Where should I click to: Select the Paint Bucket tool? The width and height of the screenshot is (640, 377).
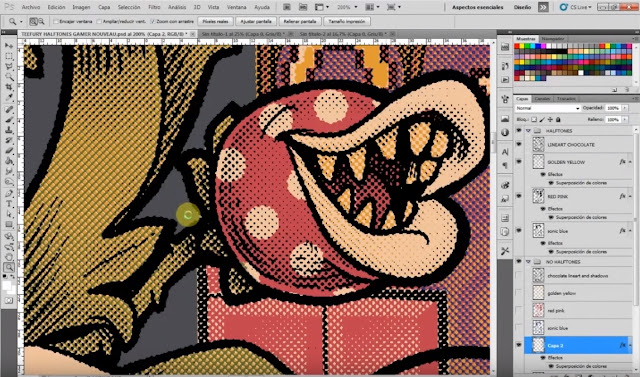coord(9,162)
